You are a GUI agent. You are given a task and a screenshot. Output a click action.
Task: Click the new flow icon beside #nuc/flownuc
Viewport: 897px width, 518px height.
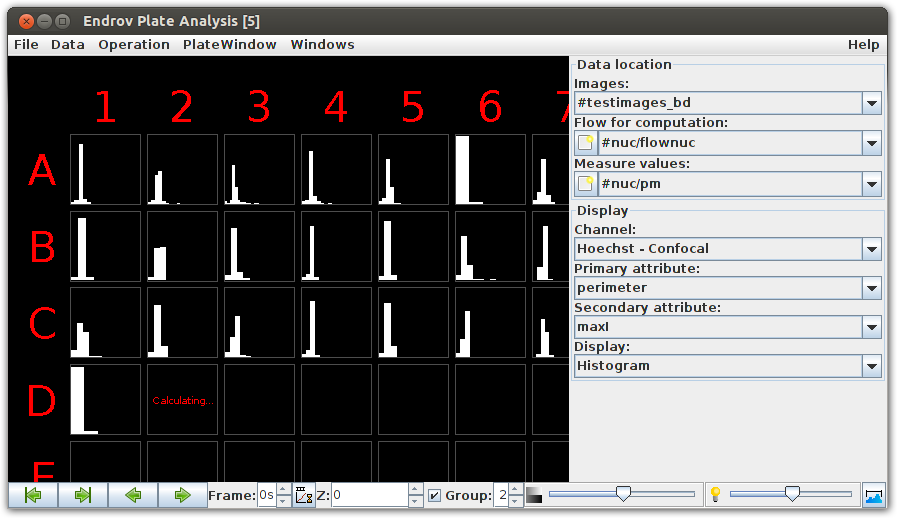click(x=585, y=143)
